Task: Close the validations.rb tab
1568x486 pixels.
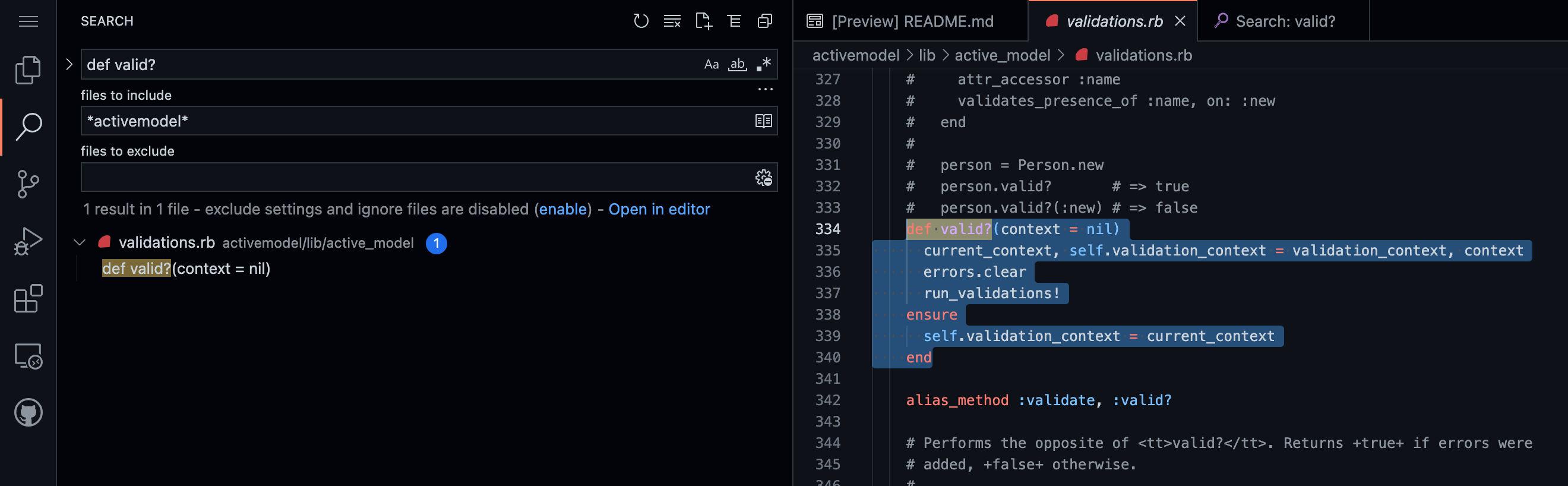Action: click(x=1180, y=21)
